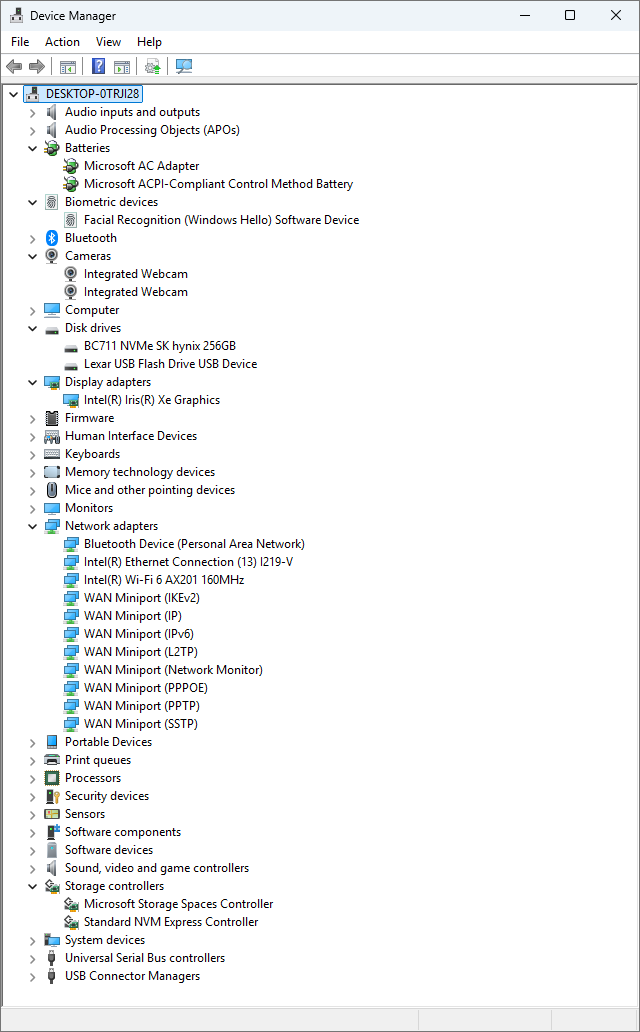Viewport: 640px width, 1032px height.
Task: Select WAN Miniport (IKEv2)
Action: point(142,598)
